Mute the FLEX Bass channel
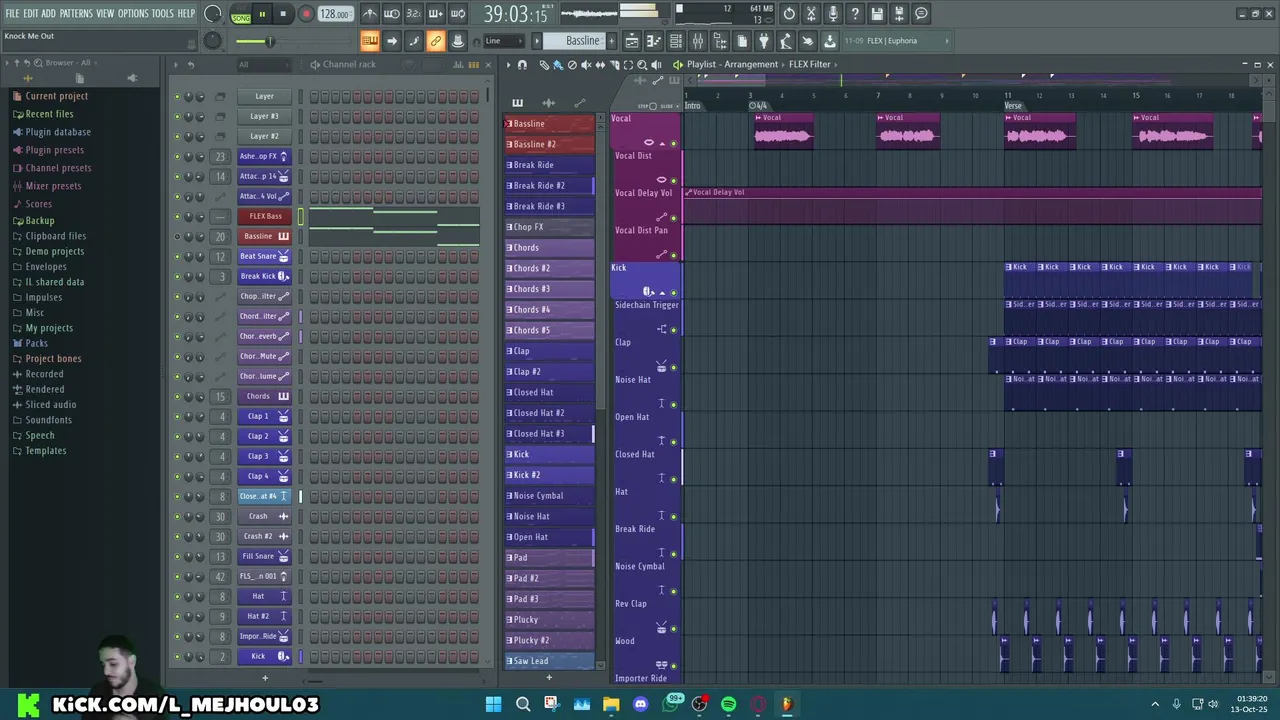Image resolution: width=1280 pixels, height=720 pixels. tap(177, 217)
